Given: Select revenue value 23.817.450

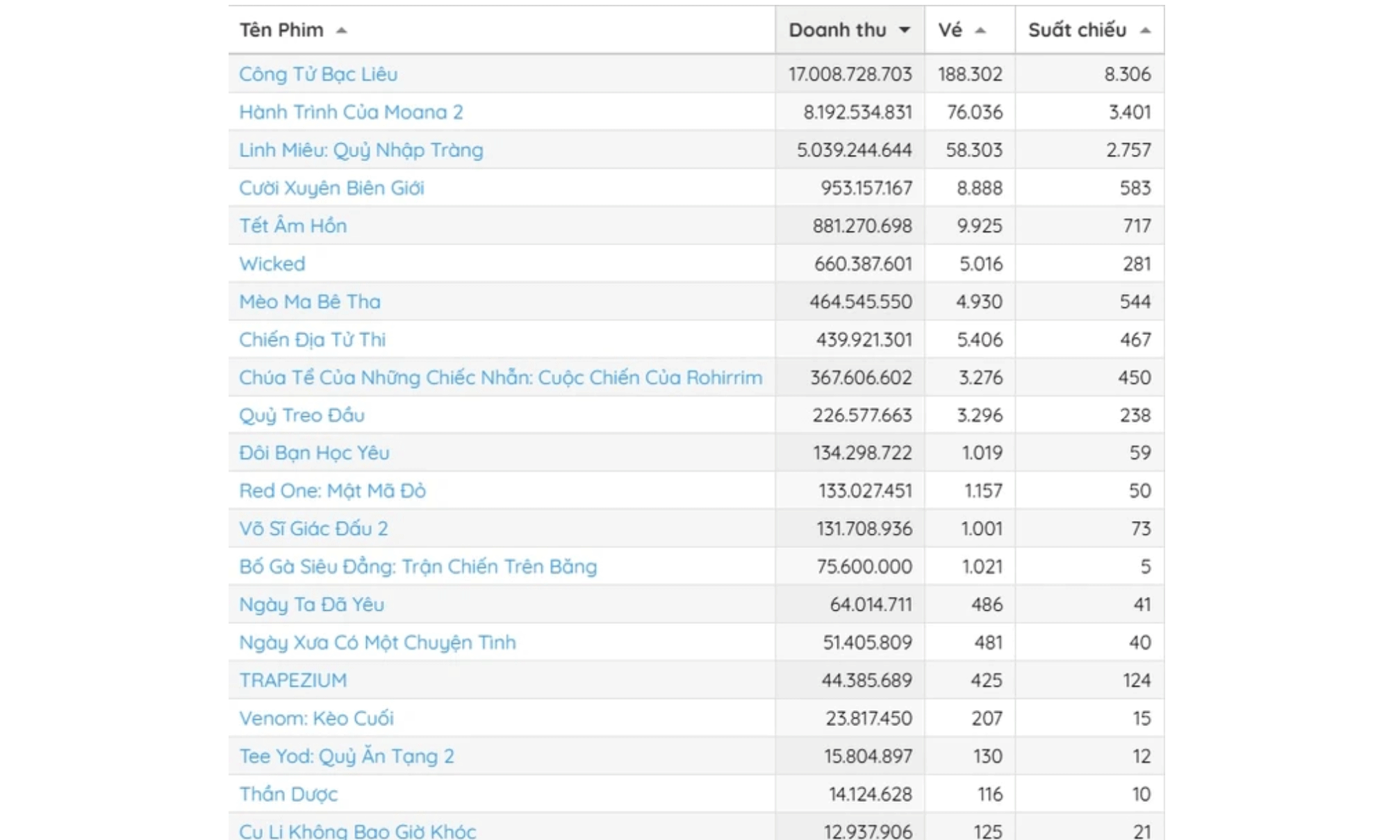Looking at the screenshot, I should pos(868,718).
